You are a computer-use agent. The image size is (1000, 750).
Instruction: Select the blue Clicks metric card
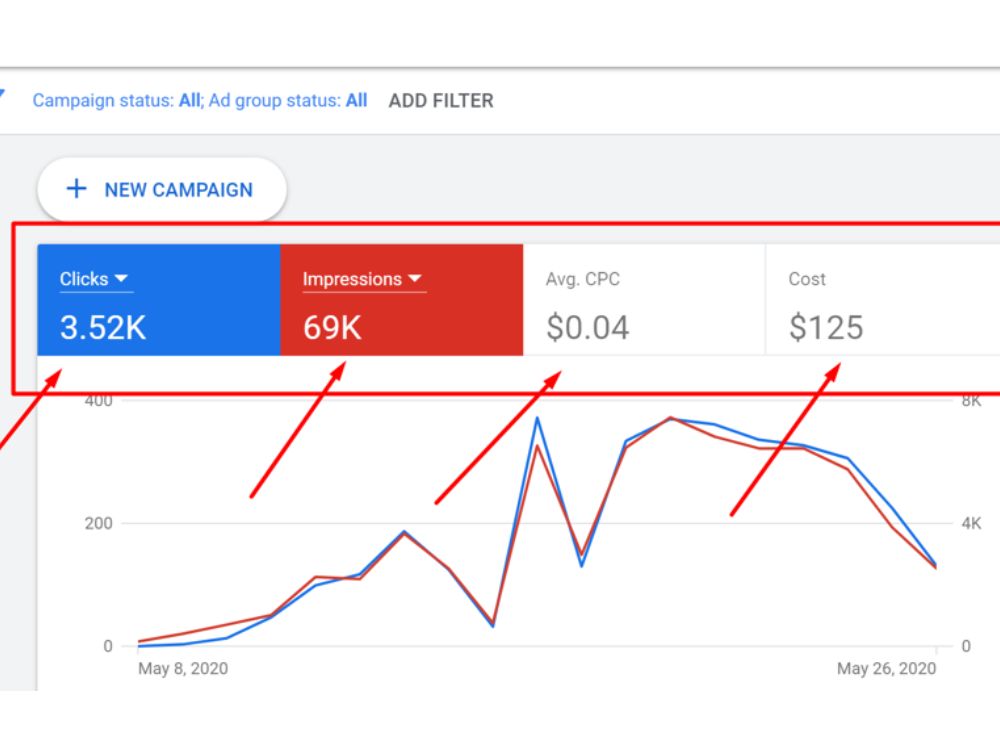[159, 300]
